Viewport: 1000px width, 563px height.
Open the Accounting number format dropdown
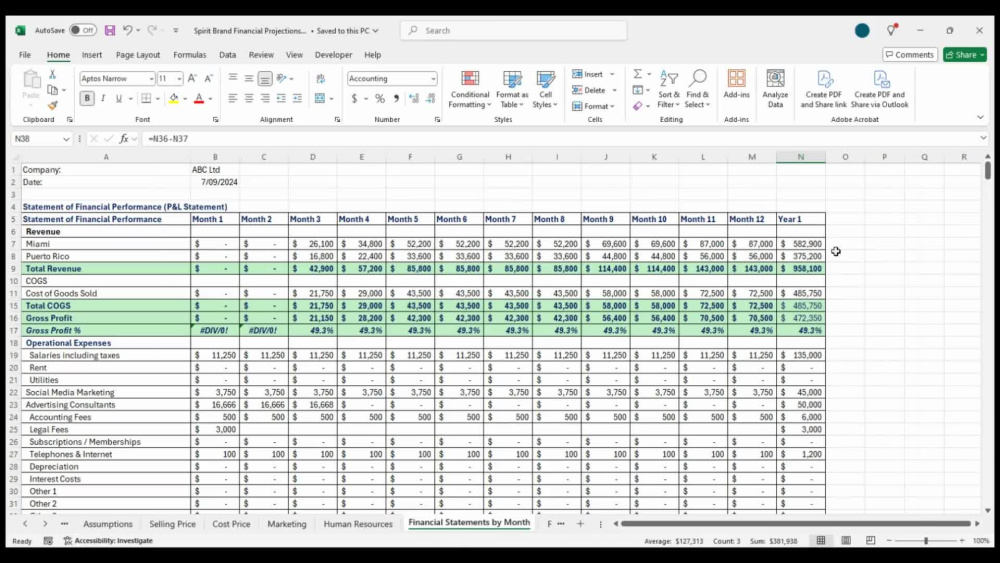tap(433, 78)
